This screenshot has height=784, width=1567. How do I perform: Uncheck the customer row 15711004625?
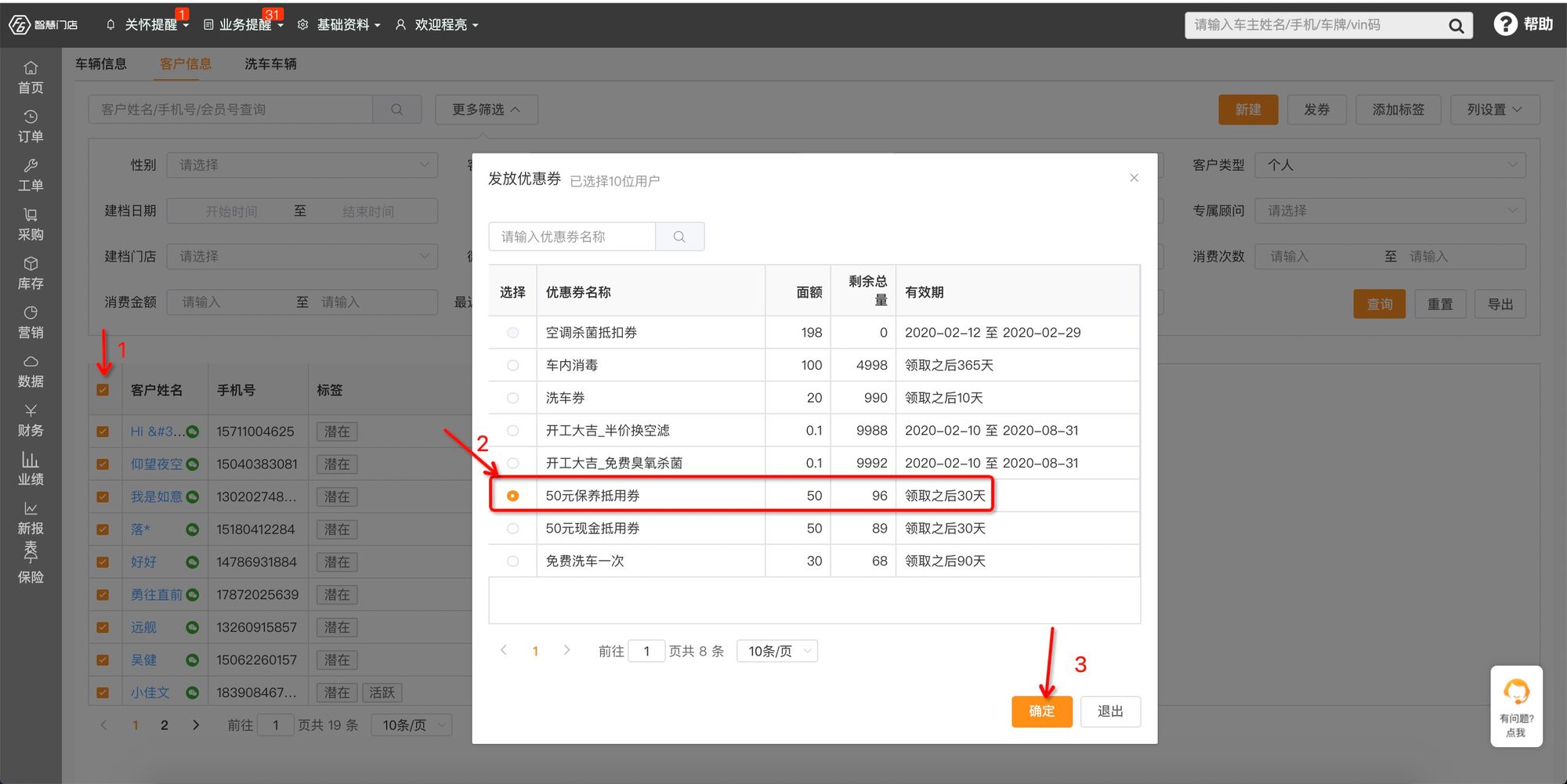pyautogui.click(x=103, y=432)
